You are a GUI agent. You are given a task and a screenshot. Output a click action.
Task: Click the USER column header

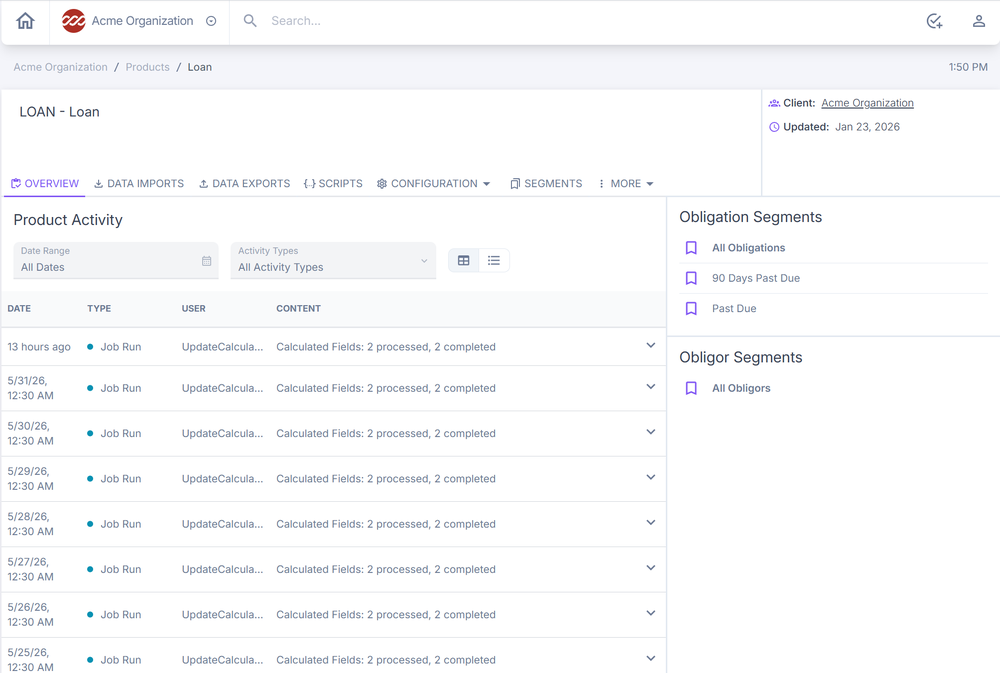click(193, 309)
